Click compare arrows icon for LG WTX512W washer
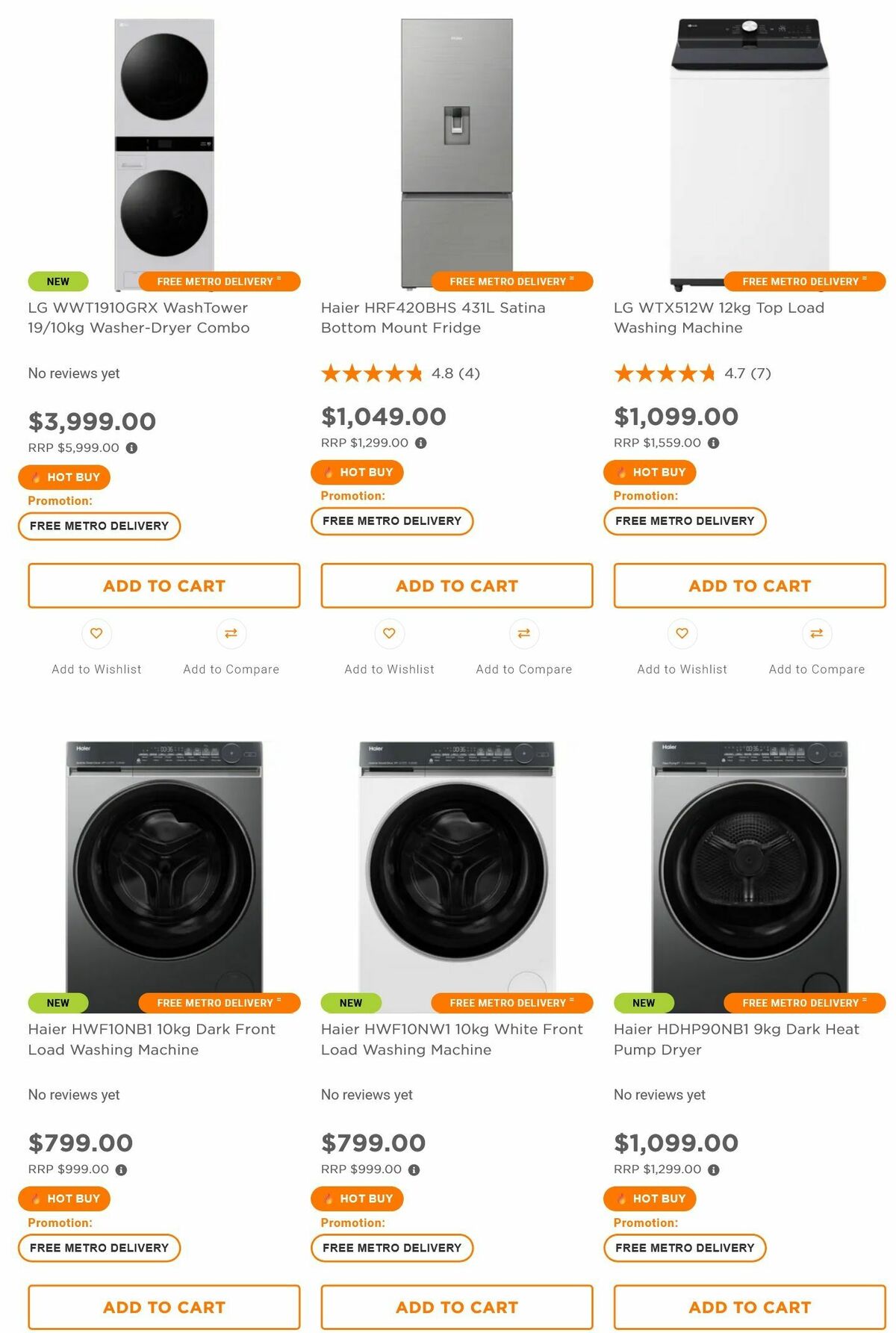This screenshot has height=1333, width=896. tap(816, 633)
